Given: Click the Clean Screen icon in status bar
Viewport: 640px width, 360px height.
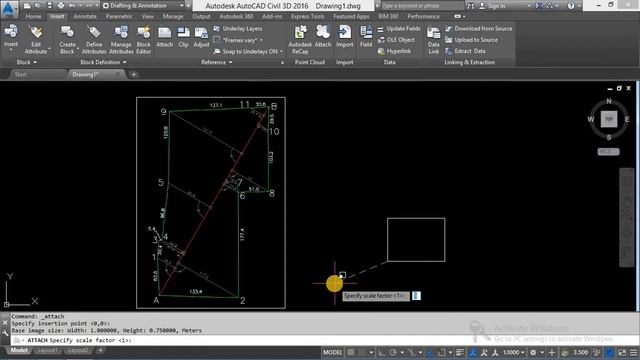Looking at the screenshot, I should [622, 352].
